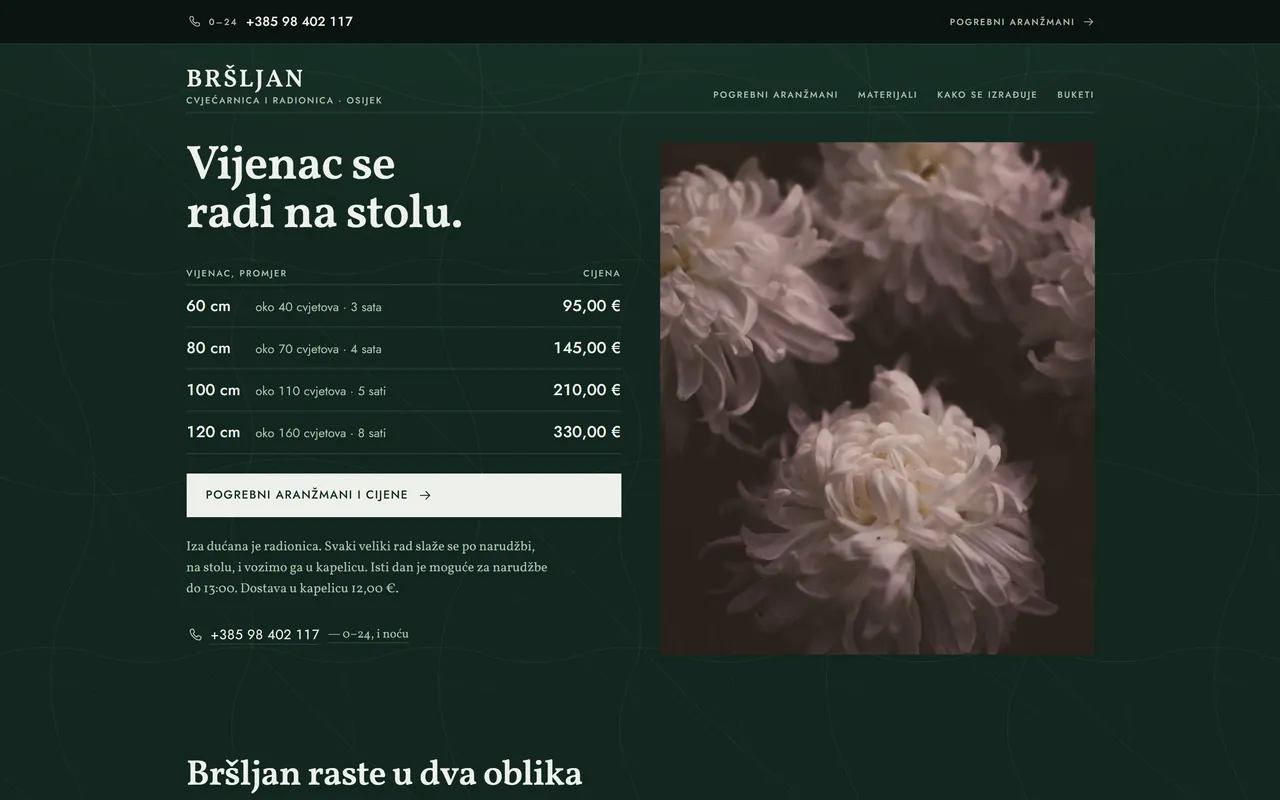This screenshot has width=1280, height=800.
Task: Click the text oko 110 cvjetova · 5 sati
Action: coord(320,391)
